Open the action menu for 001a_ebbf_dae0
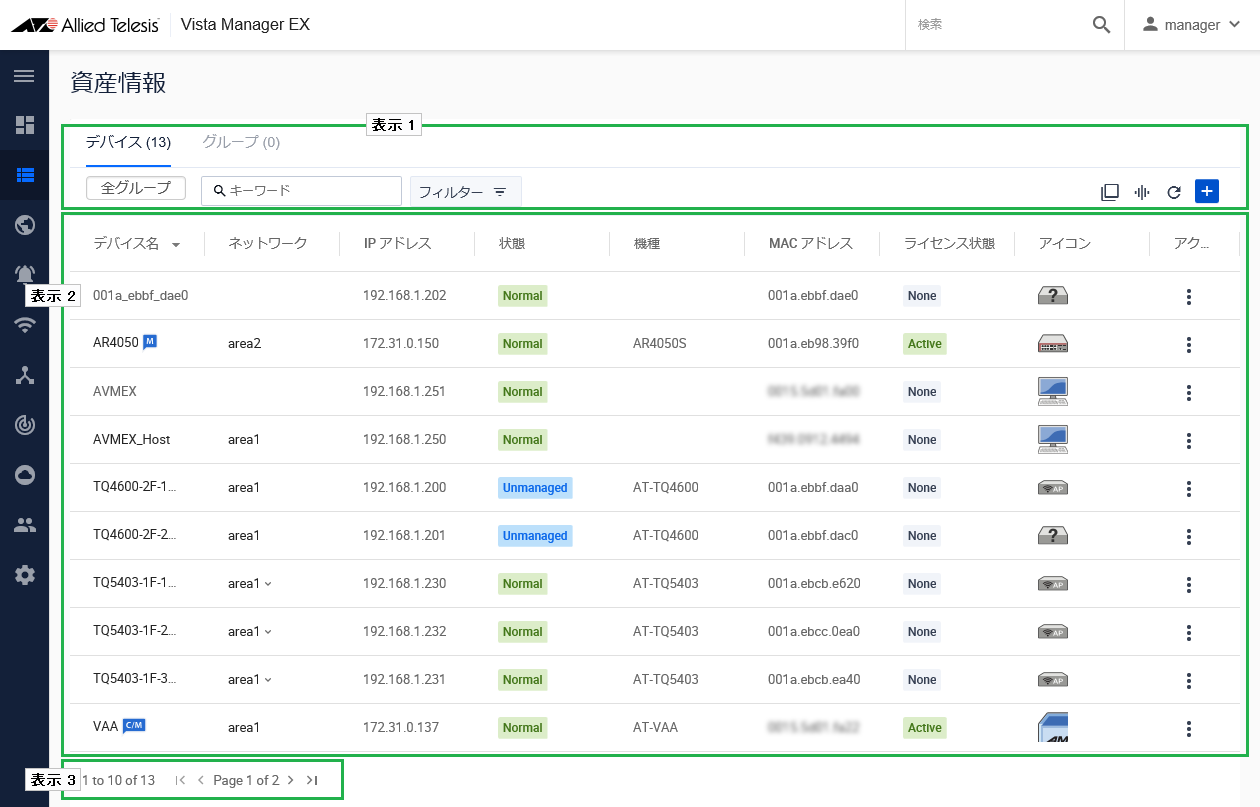 click(1189, 296)
